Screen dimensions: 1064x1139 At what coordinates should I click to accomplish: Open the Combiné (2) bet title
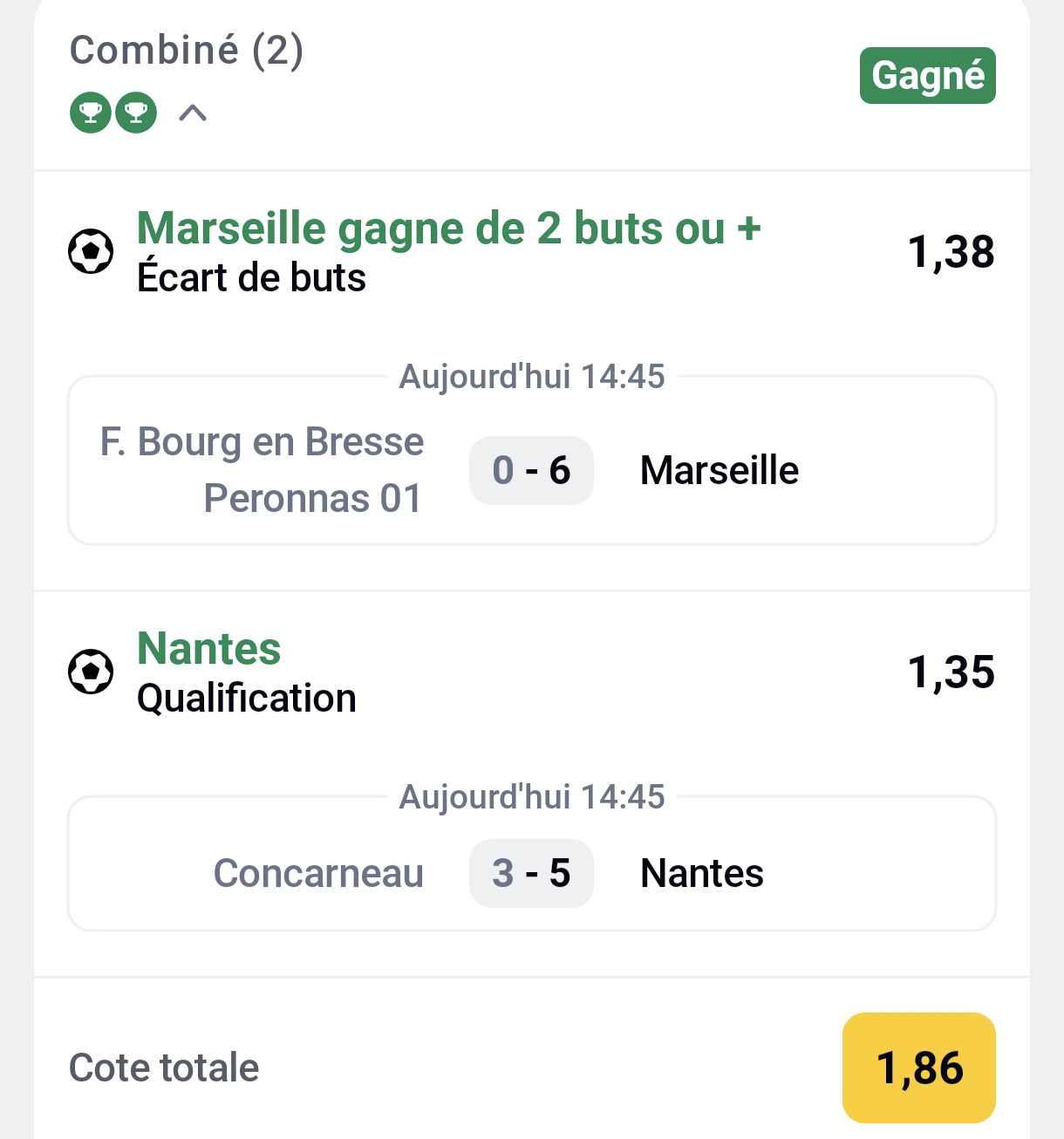coord(187,51)
